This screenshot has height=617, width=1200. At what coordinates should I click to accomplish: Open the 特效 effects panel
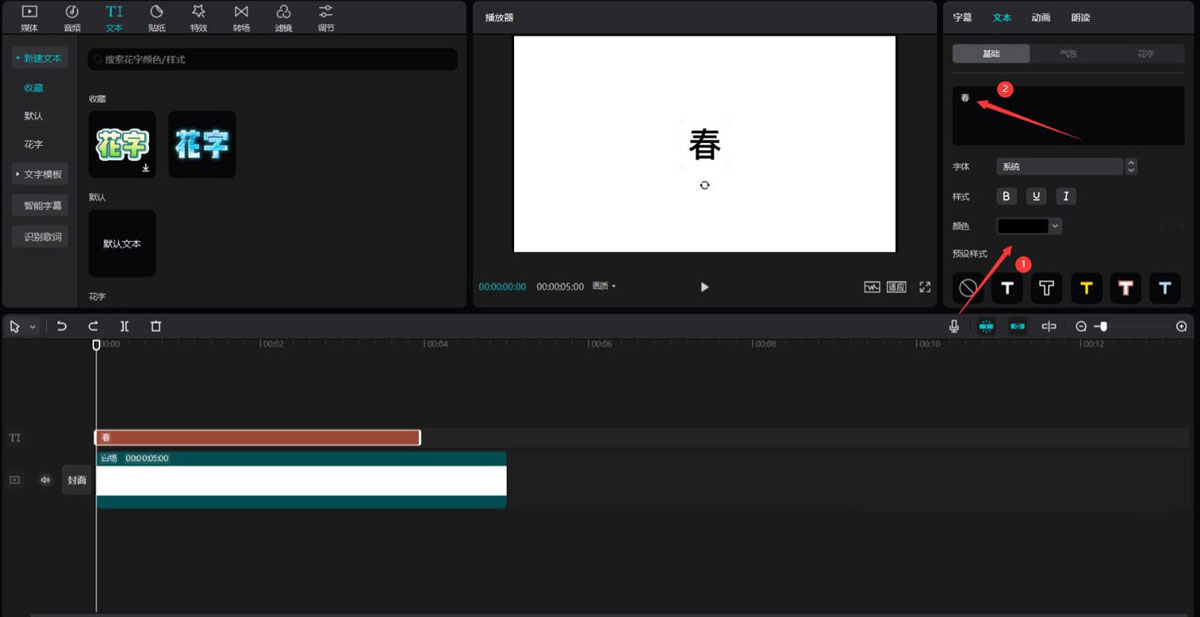[x=198, y=15]
